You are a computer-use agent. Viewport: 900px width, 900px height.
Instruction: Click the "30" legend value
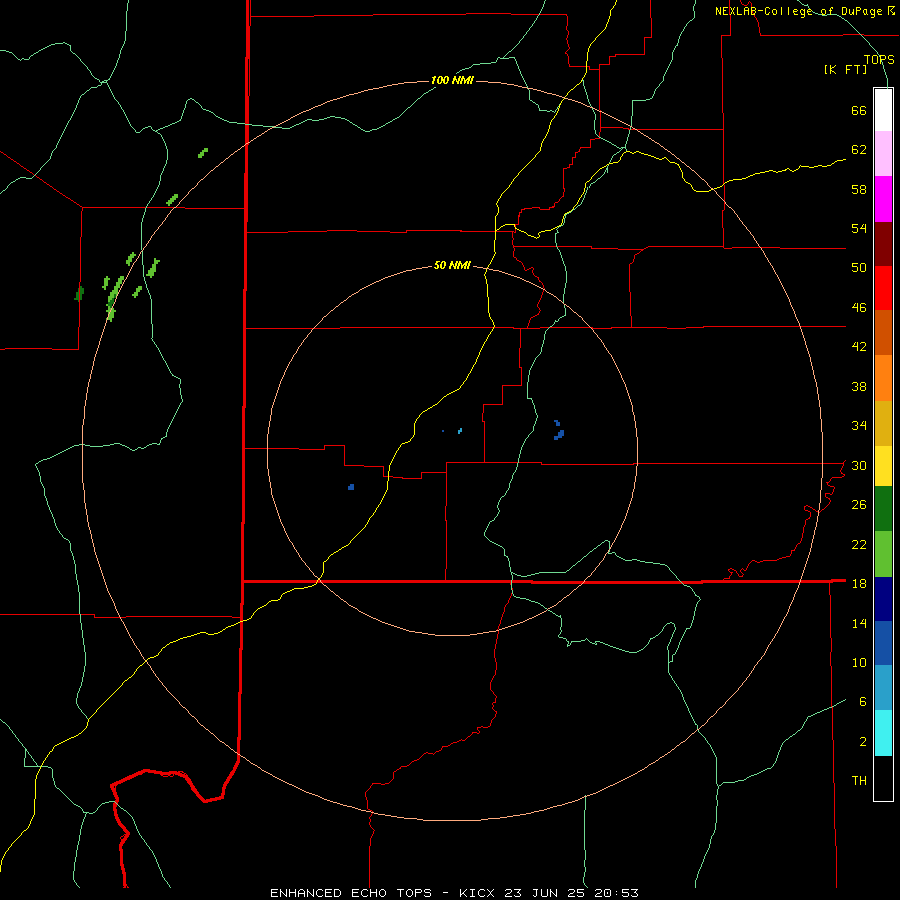coord(859,465)
